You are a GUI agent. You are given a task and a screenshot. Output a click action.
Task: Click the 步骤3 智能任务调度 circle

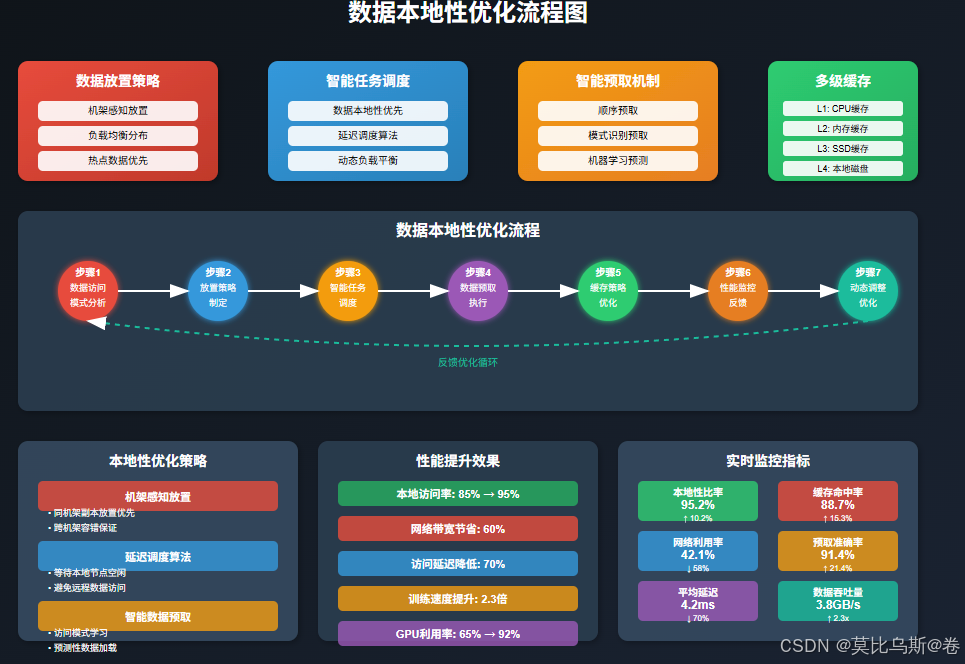348,290
